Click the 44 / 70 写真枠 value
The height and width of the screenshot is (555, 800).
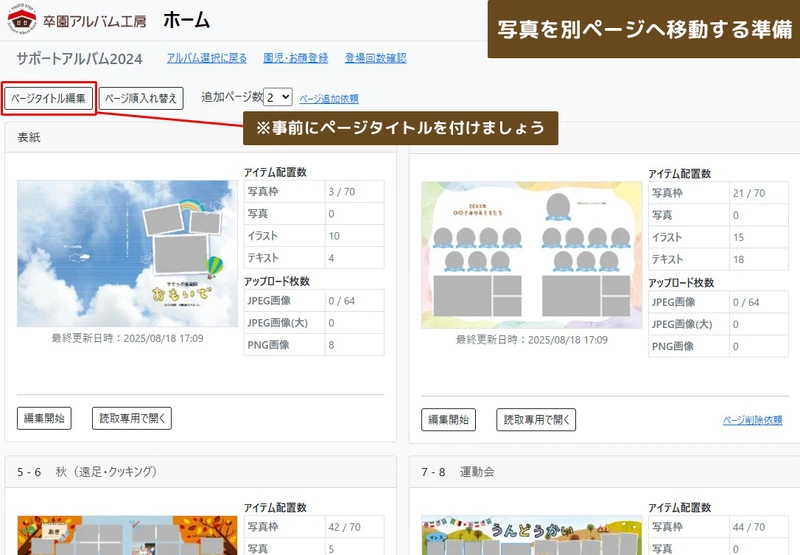tap(749, 527)
